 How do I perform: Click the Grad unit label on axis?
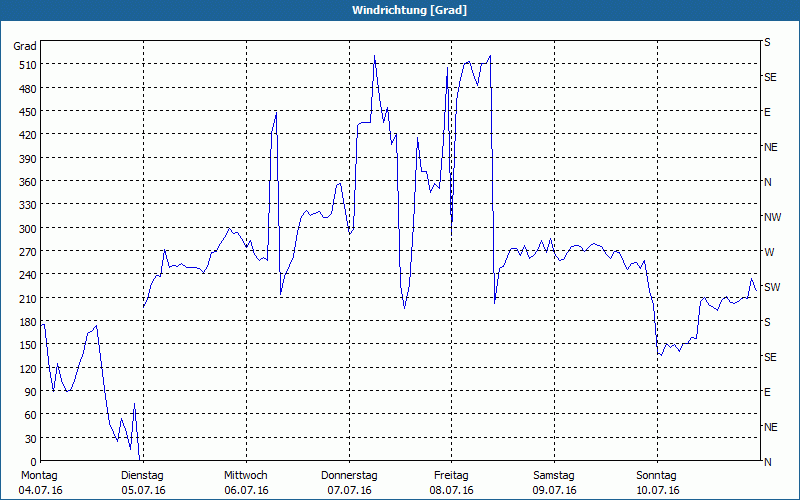click(25, 46)
